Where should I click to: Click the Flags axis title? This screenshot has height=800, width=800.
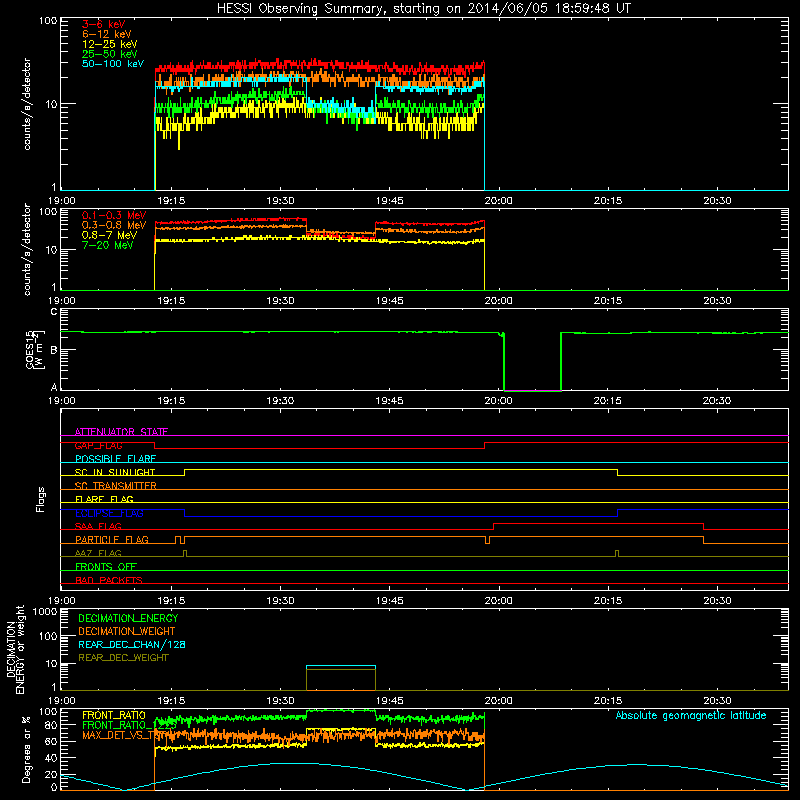(41, 499)
